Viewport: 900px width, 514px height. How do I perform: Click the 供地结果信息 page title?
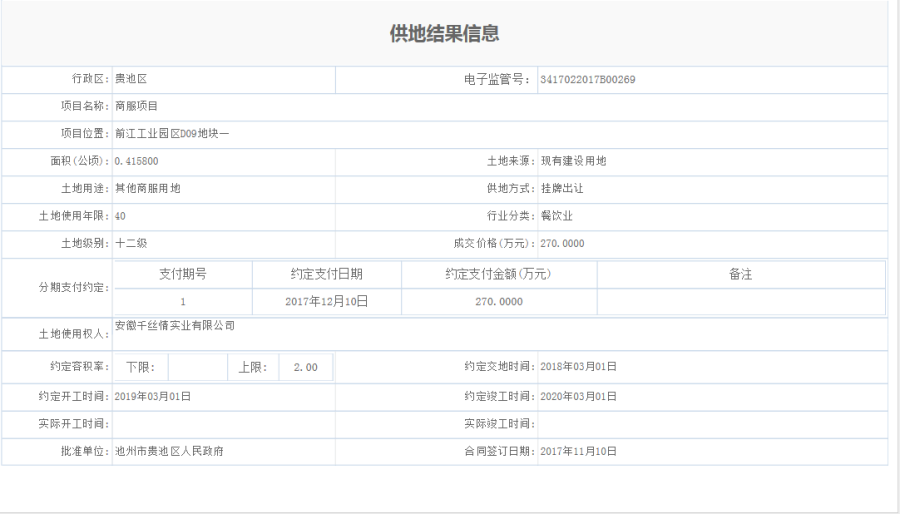(444, 34)
